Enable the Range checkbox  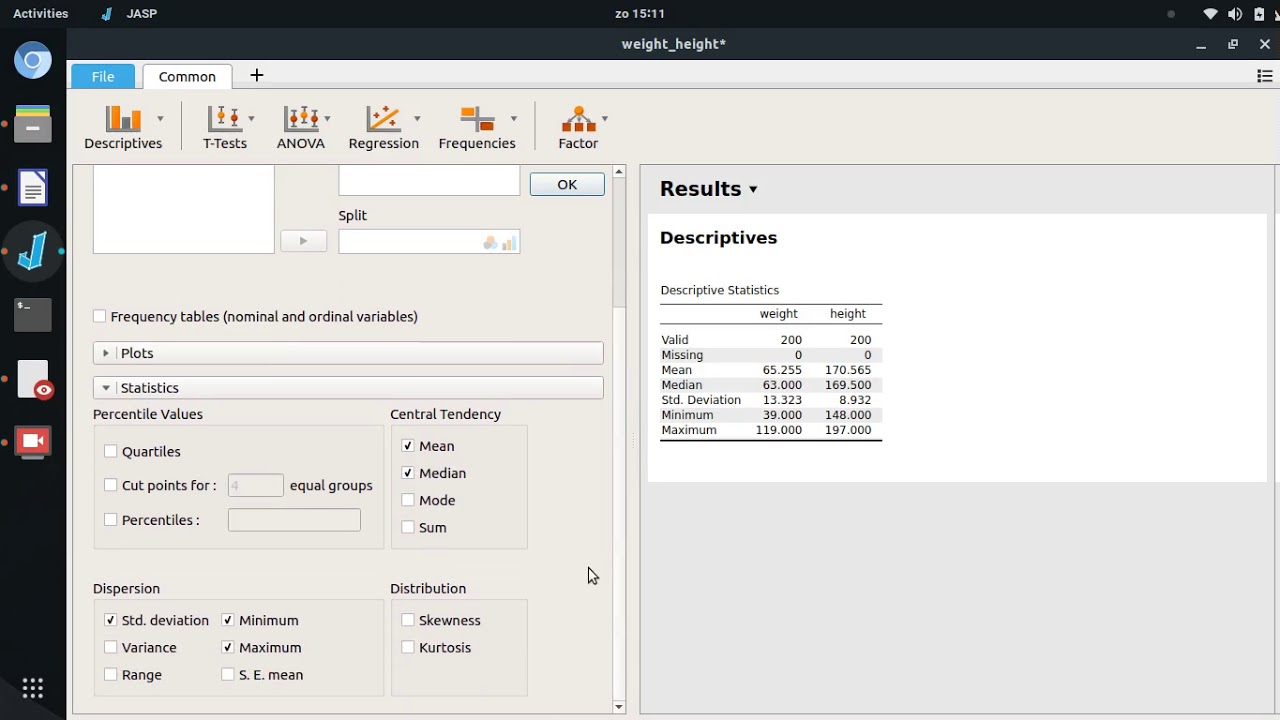[x=111, y=674]
